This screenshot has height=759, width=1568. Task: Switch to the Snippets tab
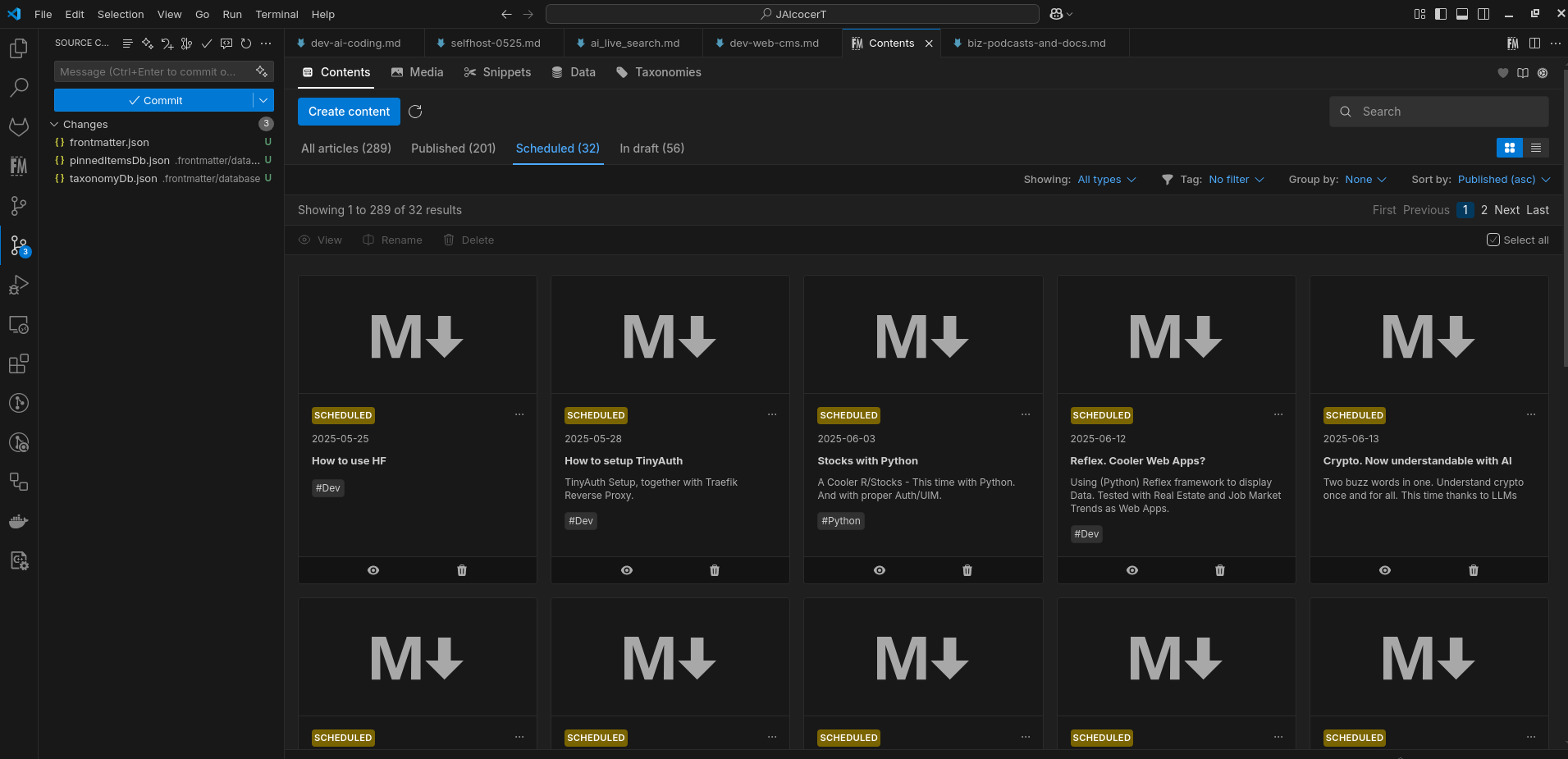point(497,72)
